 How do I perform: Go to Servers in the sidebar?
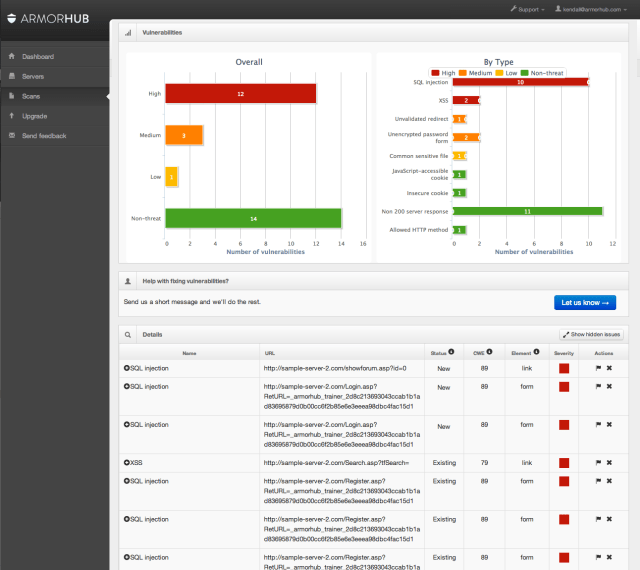(x=33, y=76)
